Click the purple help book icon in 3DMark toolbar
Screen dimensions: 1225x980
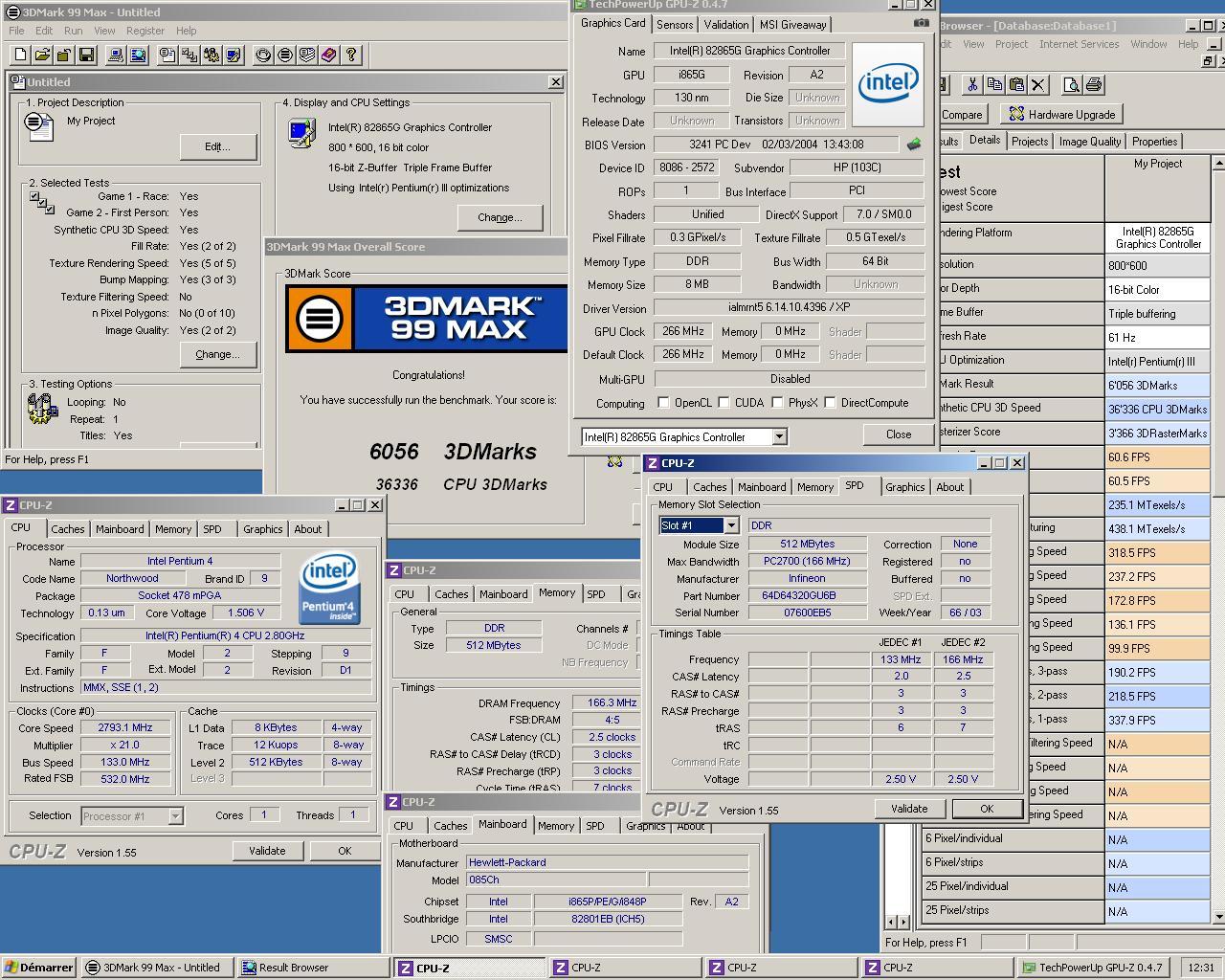[x=329, y=56]
